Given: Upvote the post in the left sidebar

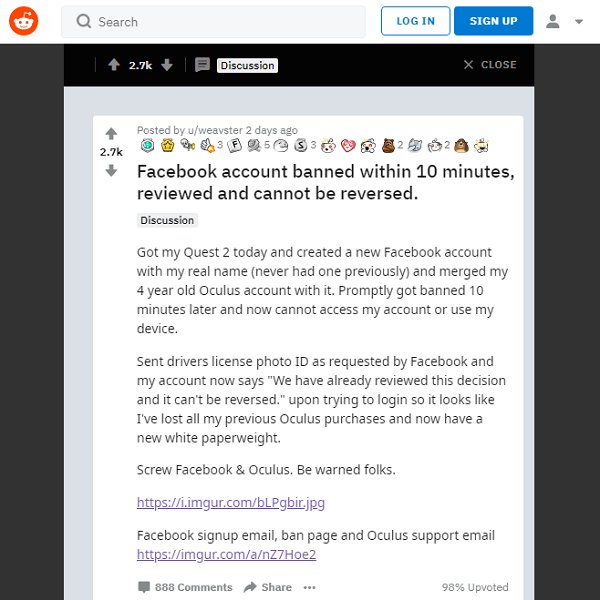Looking at the screenshot, I should (111, 133).
